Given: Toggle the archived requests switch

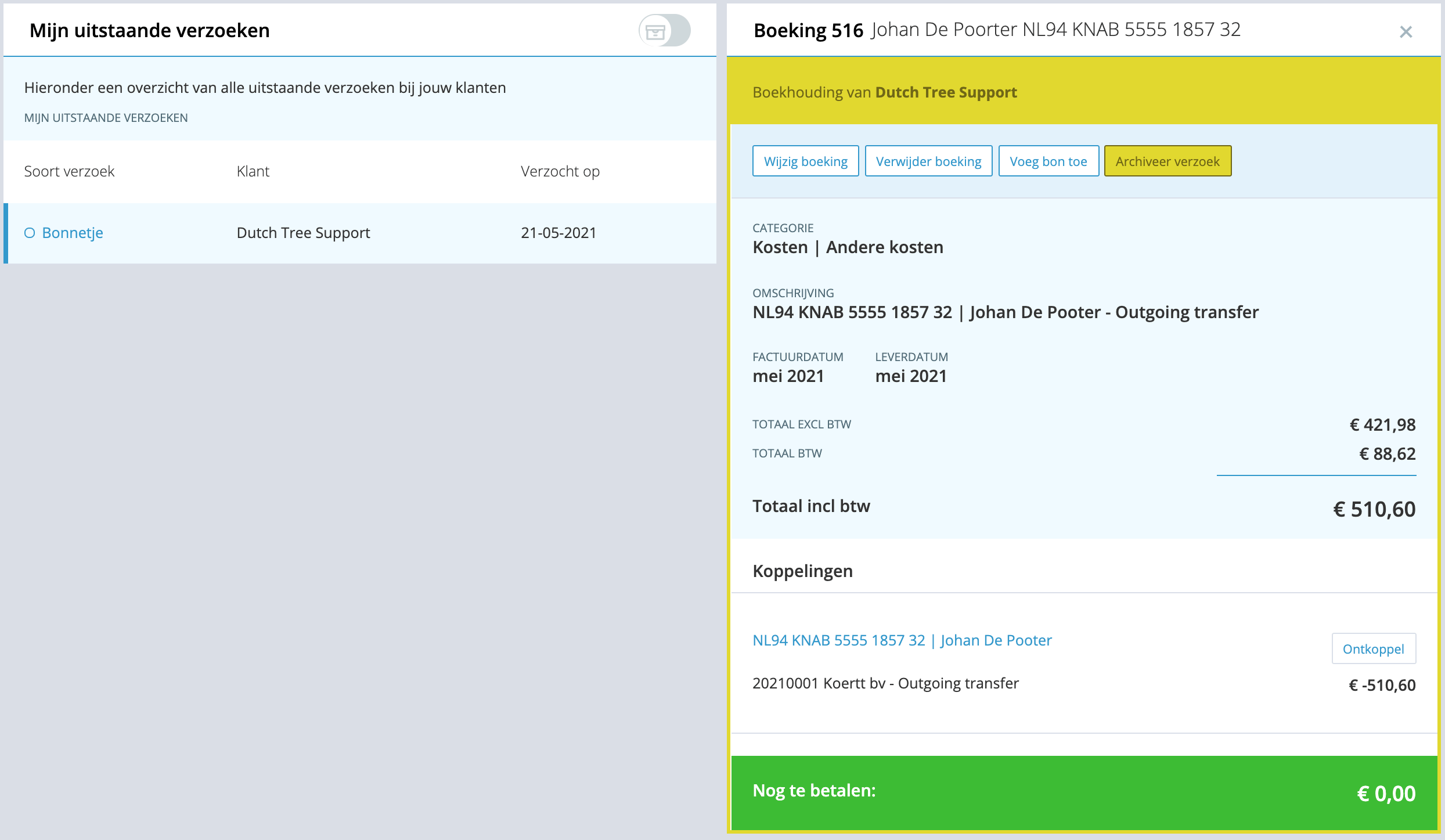Looking at the screenshot, I should [x=665, y=31].
